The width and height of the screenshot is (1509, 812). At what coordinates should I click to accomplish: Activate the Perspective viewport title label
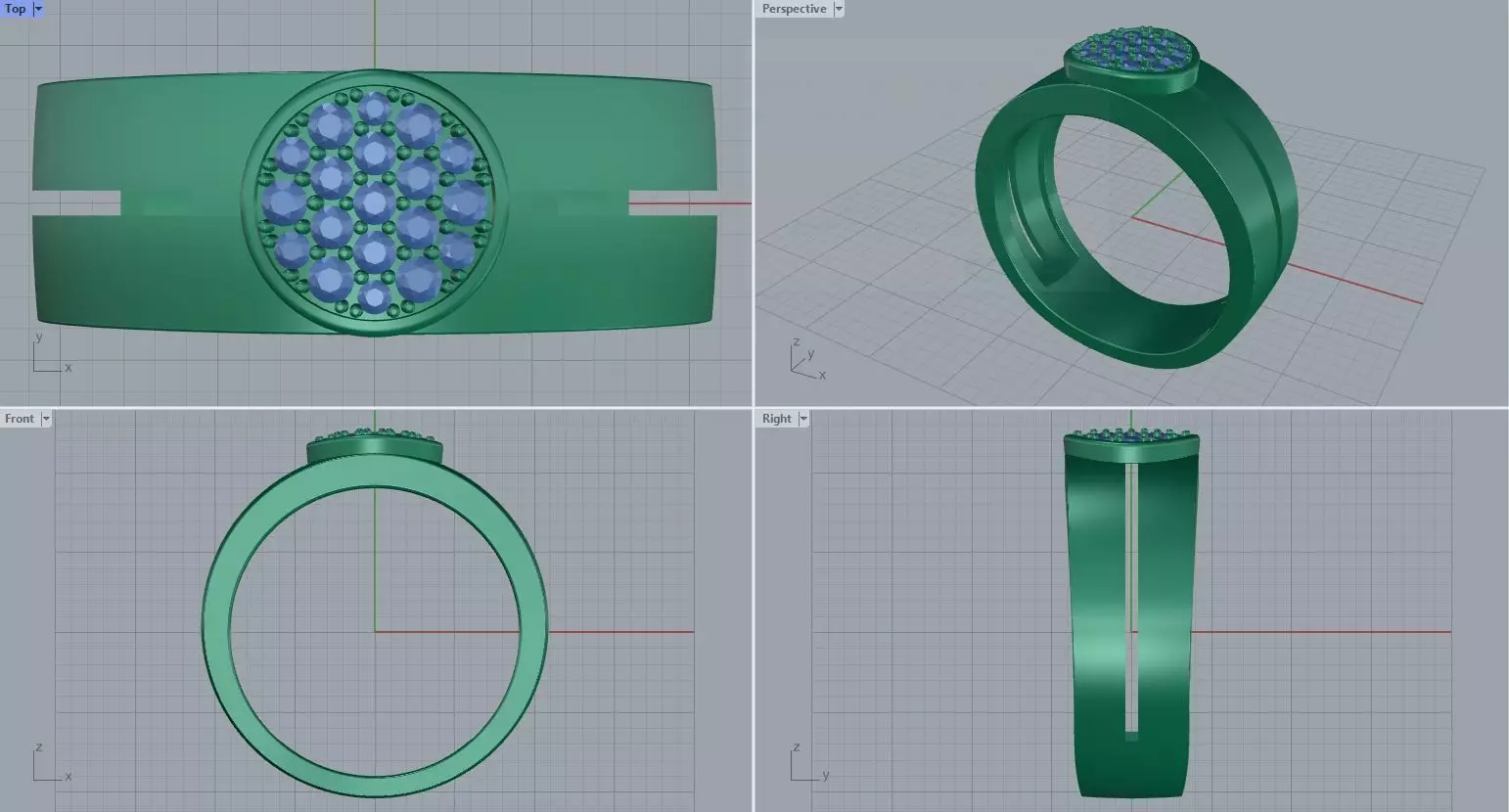click(794, 9)
